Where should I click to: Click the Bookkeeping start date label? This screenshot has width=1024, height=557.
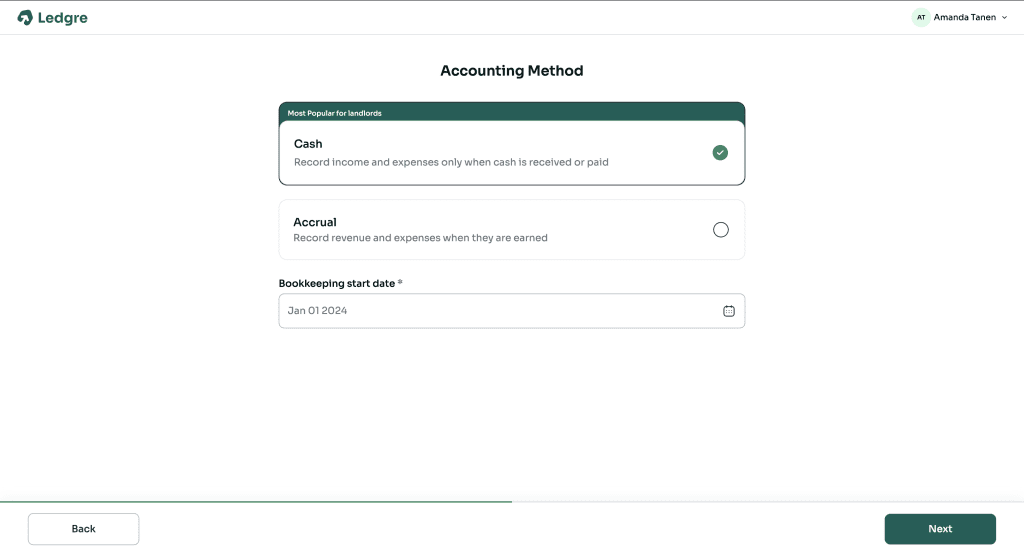click(337, 284)
